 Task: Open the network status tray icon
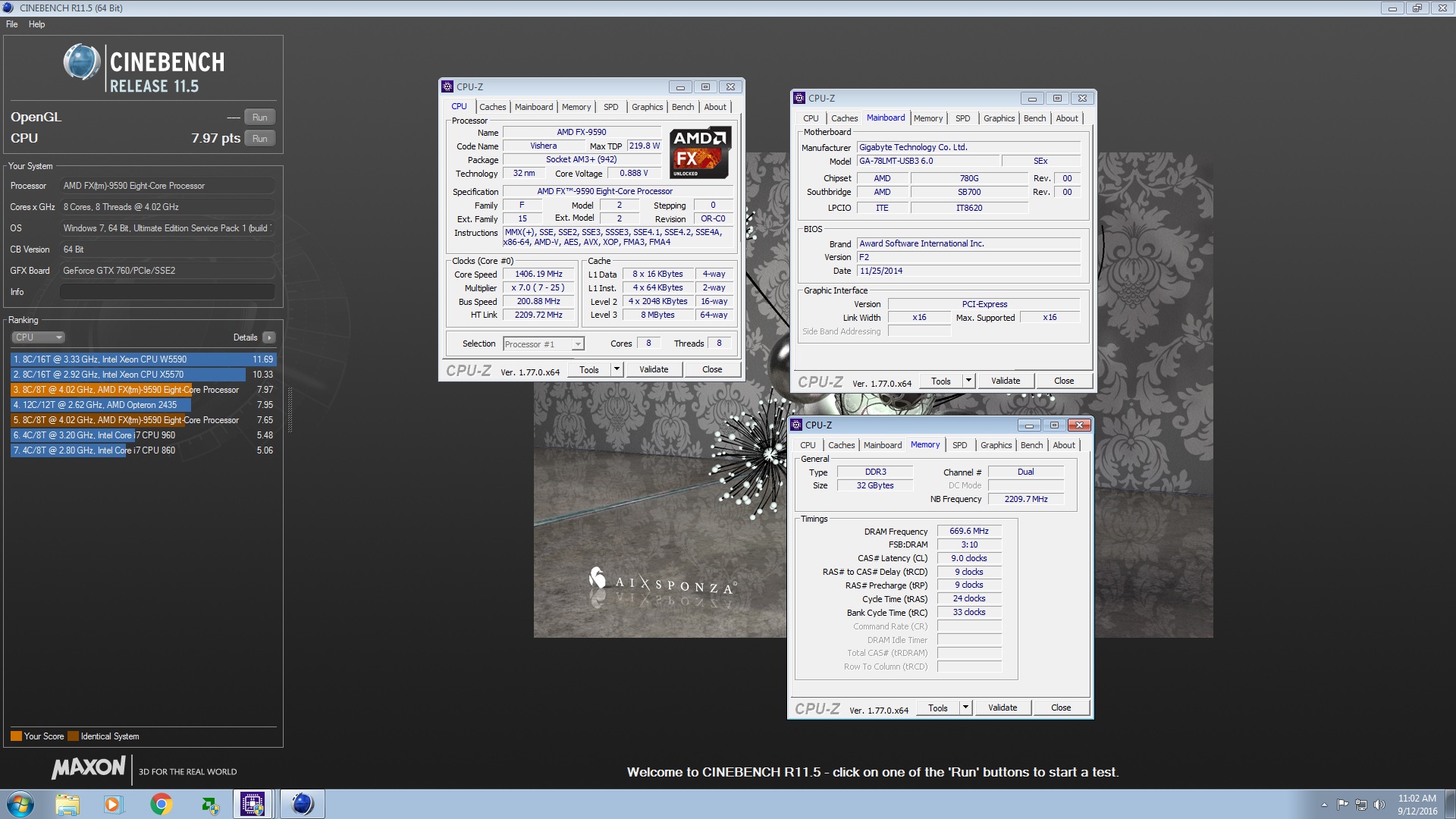(1361, 805)
